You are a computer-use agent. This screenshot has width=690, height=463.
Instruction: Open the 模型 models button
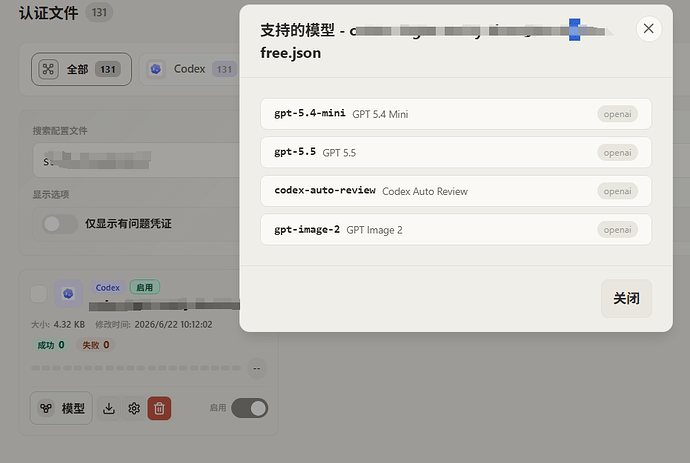click(x=61, y=408)
